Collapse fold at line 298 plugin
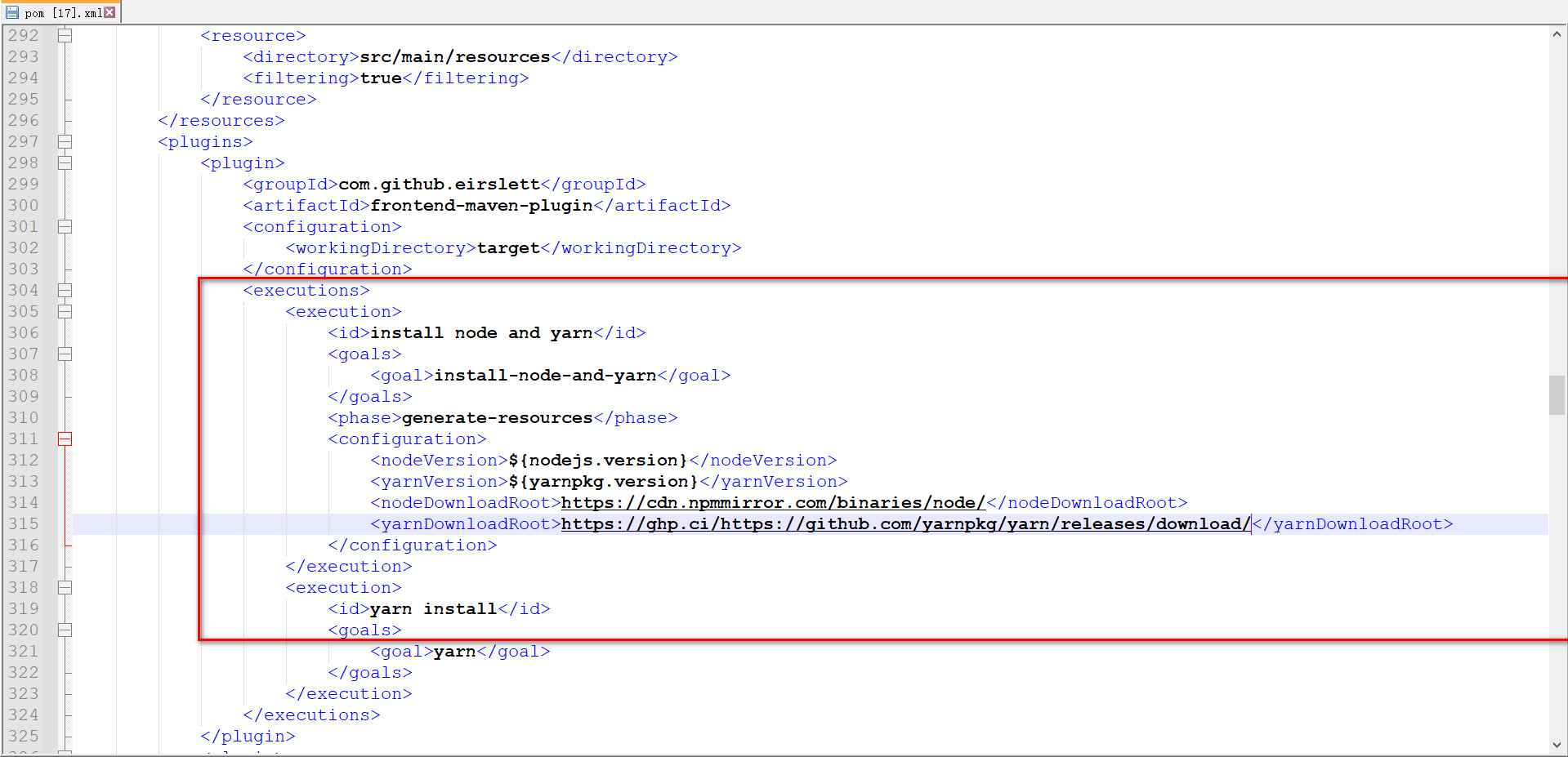 click(65, 163)
